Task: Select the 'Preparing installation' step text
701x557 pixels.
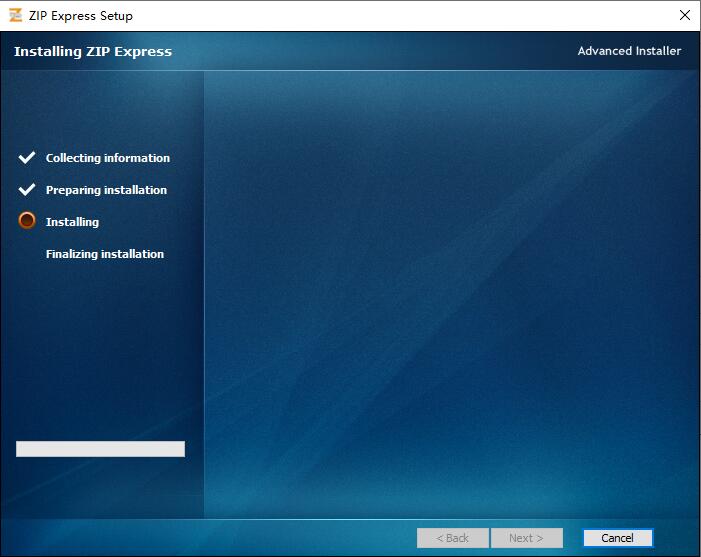Action: tap(106, 190)
